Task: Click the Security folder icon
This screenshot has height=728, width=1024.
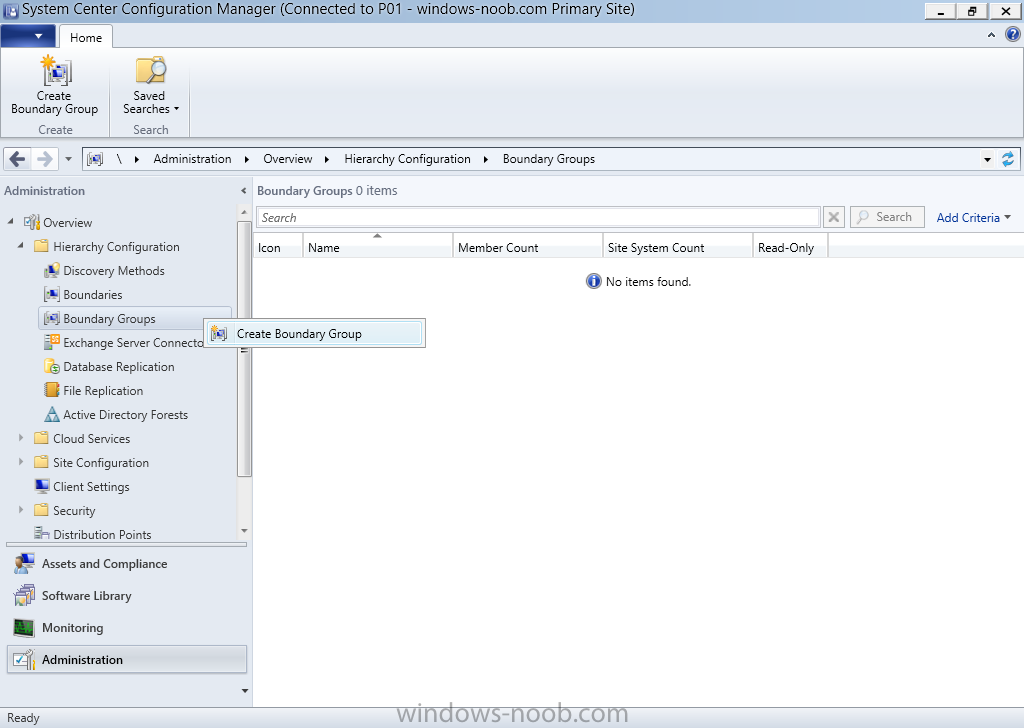Action: 41,510
